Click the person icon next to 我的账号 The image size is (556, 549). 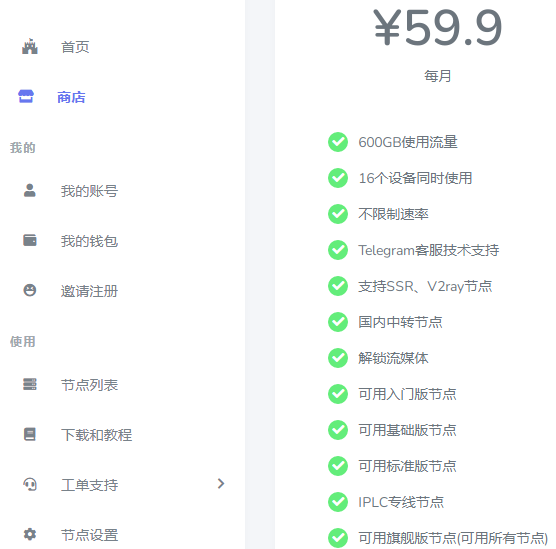[30, 190]
